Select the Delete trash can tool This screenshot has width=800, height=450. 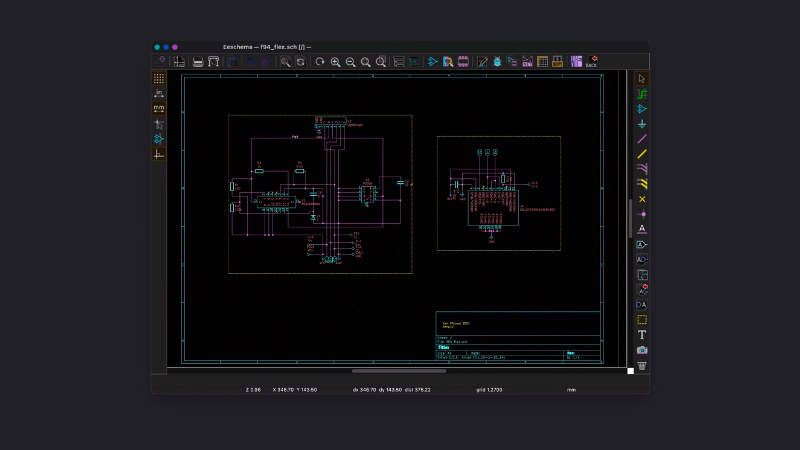pos(642,366)
